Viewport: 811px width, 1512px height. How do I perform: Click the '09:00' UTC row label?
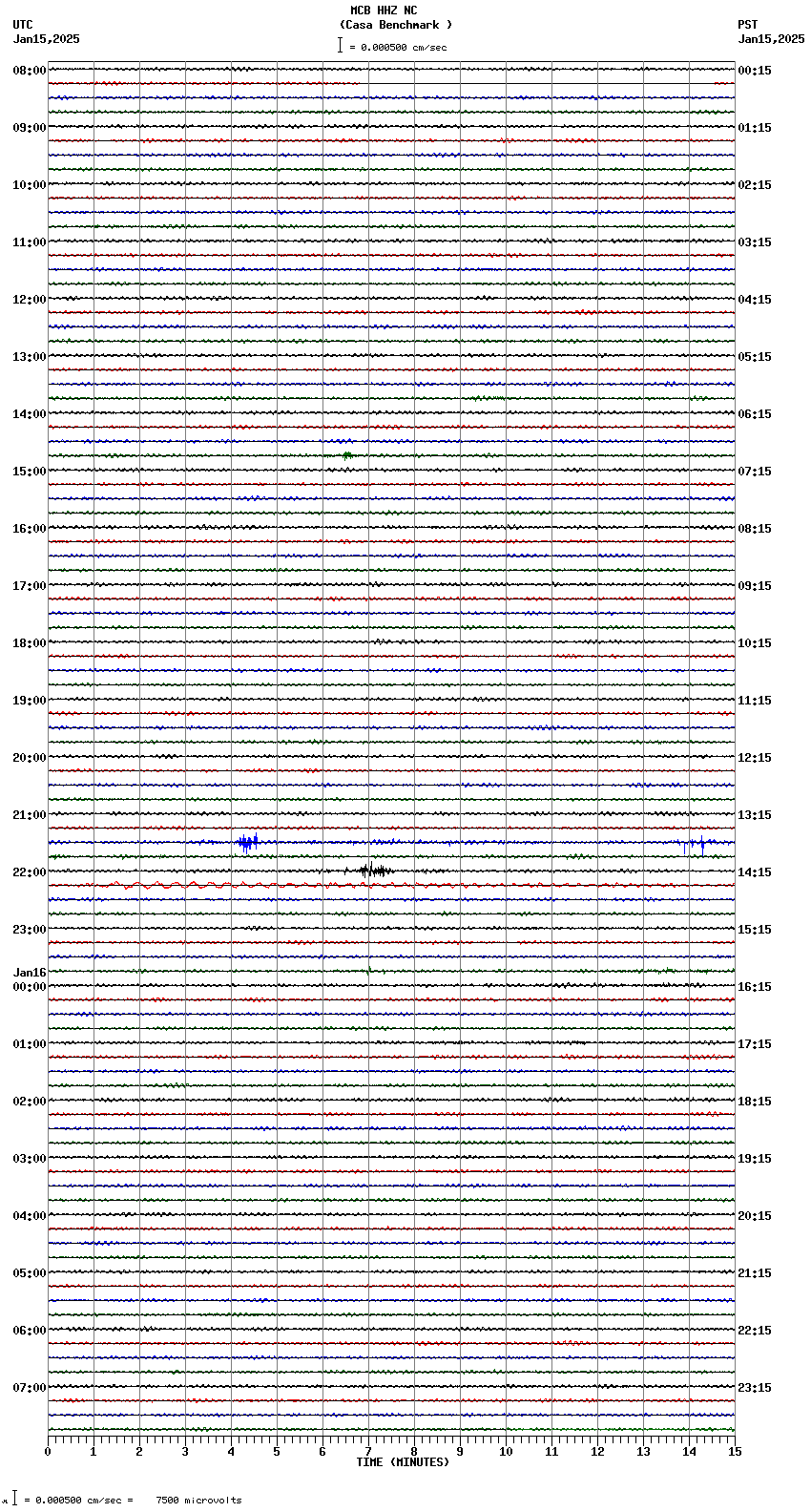tap(30, 128)
